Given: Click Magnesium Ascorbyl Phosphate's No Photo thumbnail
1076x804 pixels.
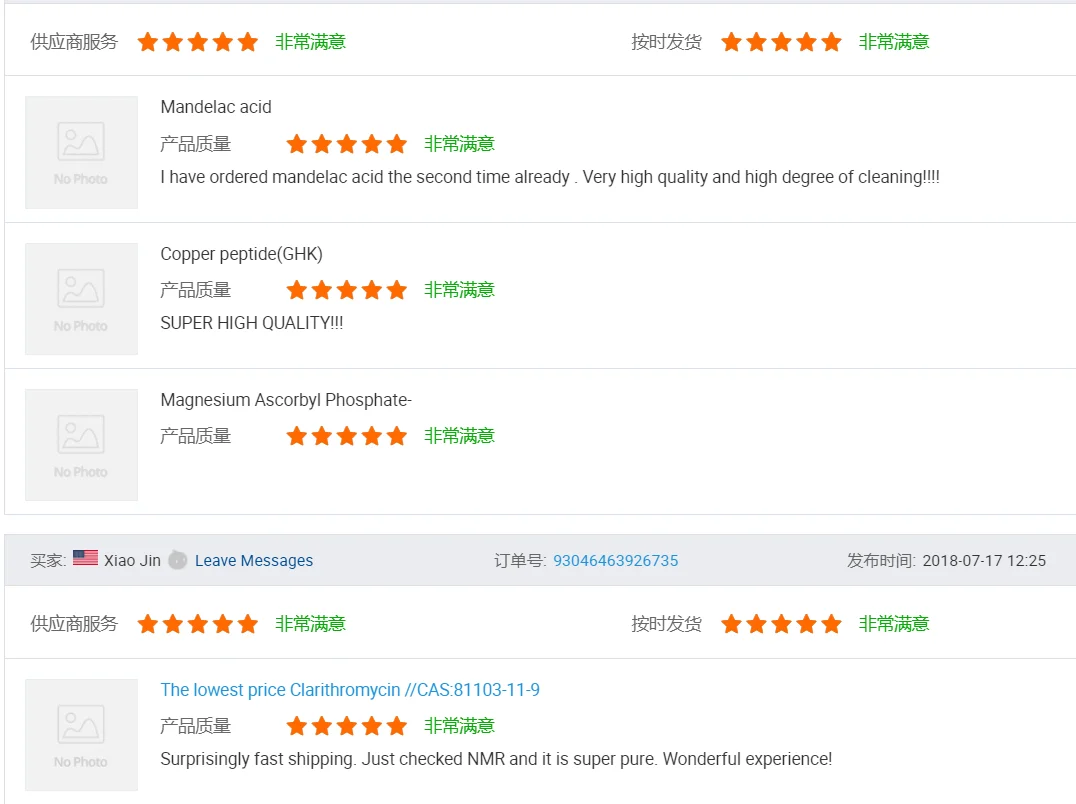Looking at the screenshot, I should (x=81, y=445).
